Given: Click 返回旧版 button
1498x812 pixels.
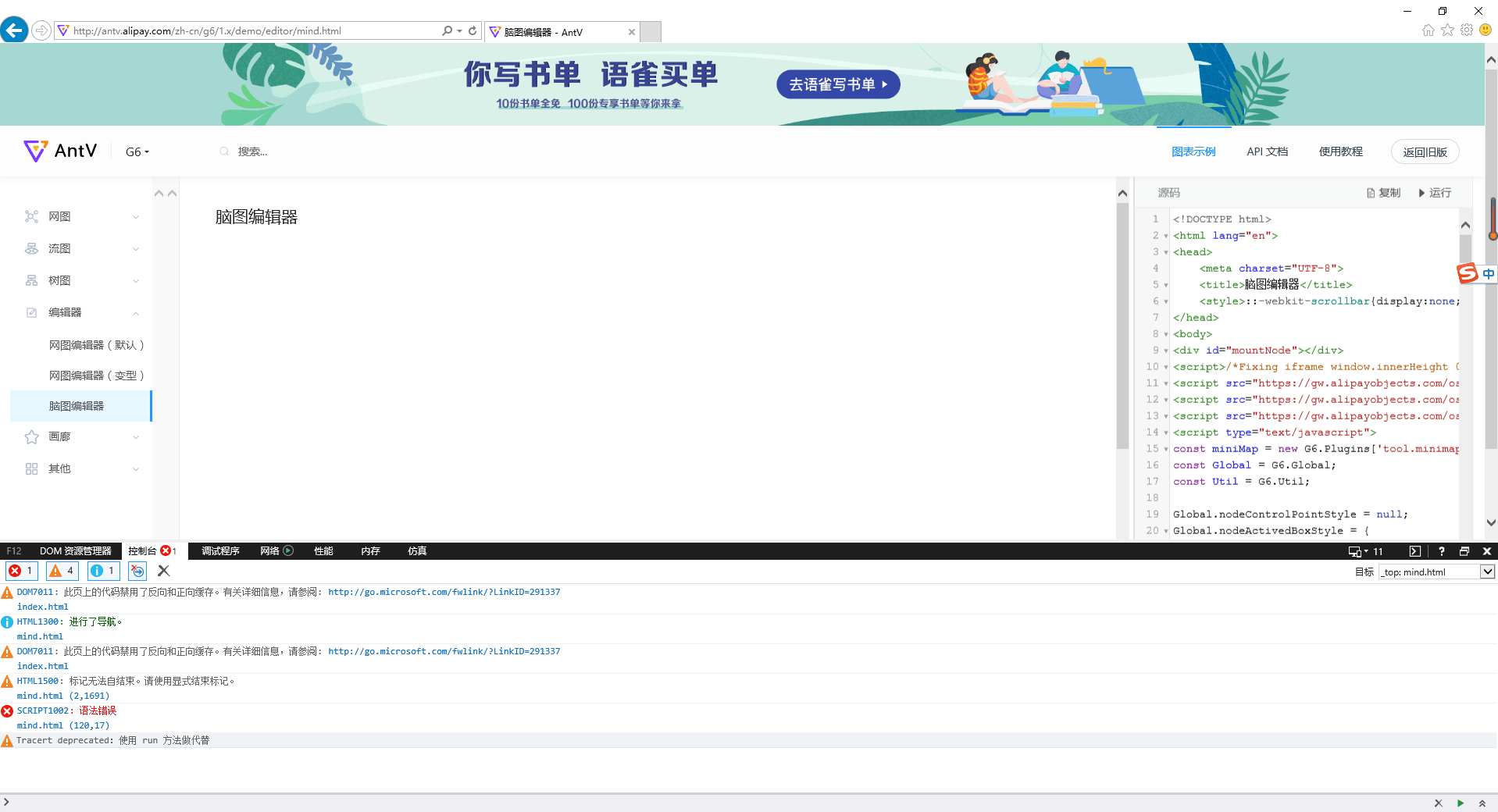Looking at the screenshot, I should (1425, 152).
